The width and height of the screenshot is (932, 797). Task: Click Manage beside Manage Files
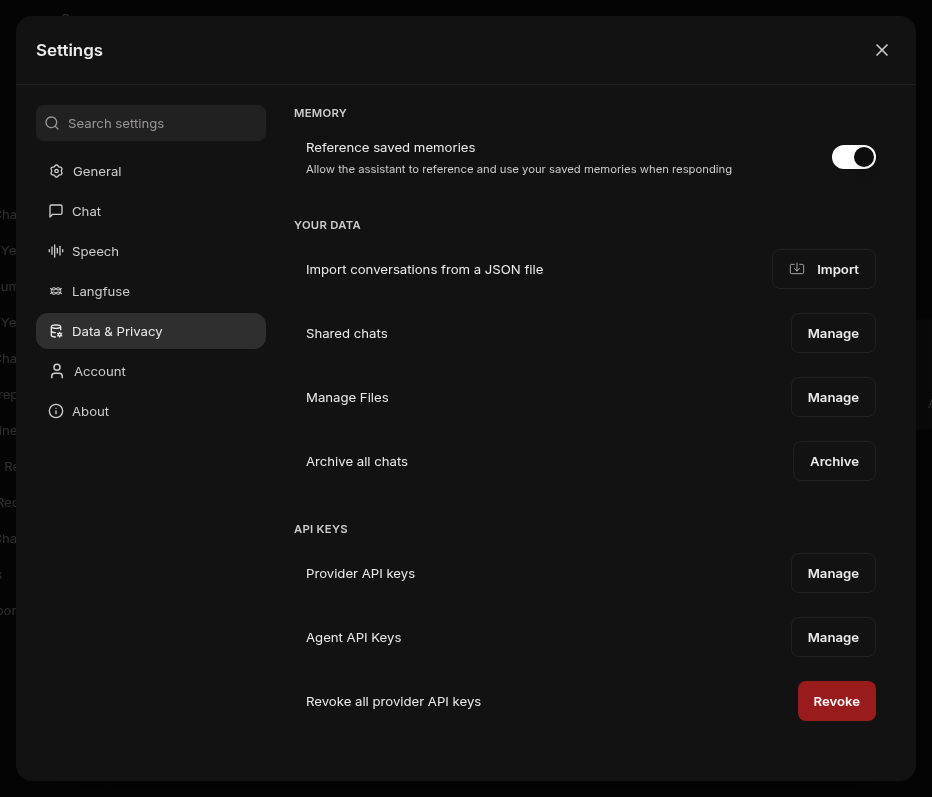[x=833, y=397]
